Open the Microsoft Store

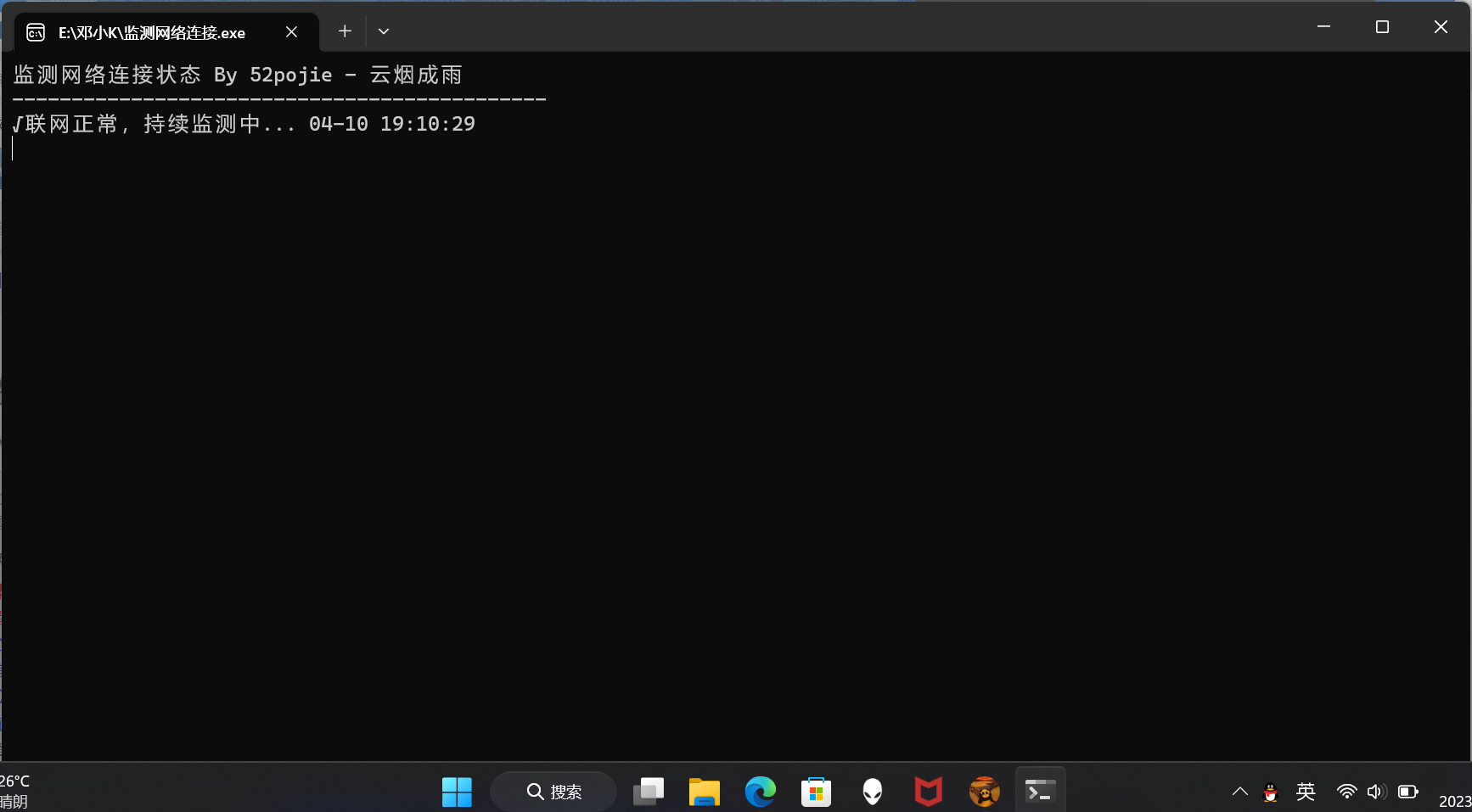coord(816,792)
